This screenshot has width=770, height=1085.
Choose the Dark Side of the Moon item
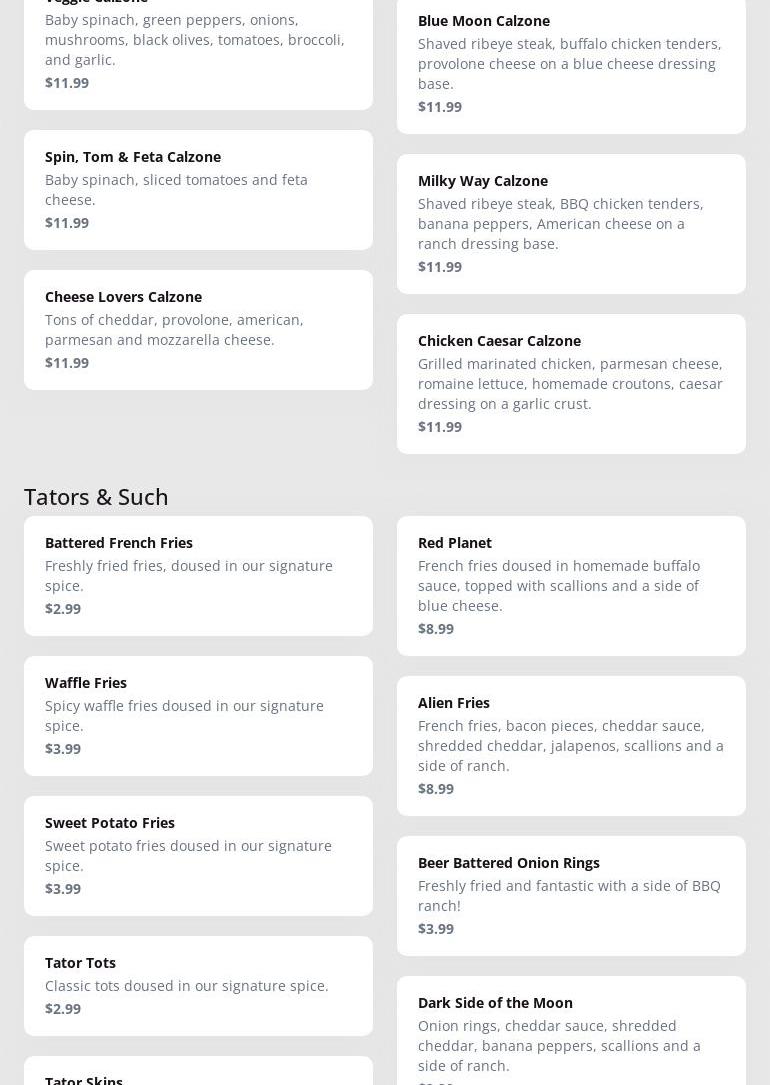point(571,1030)
